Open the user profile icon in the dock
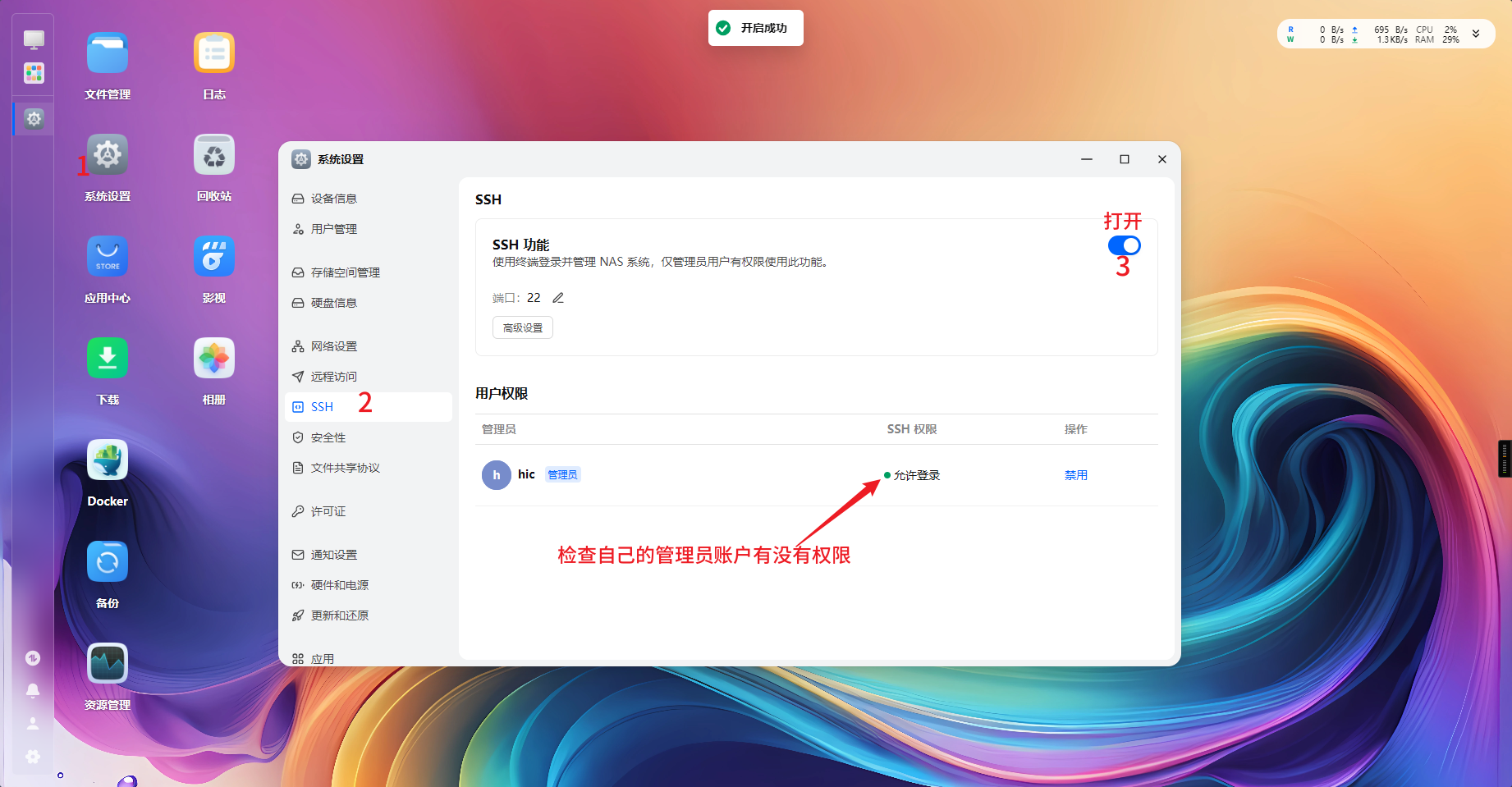Viewport: 1512px width, 787px height. (x=33, y=724)
